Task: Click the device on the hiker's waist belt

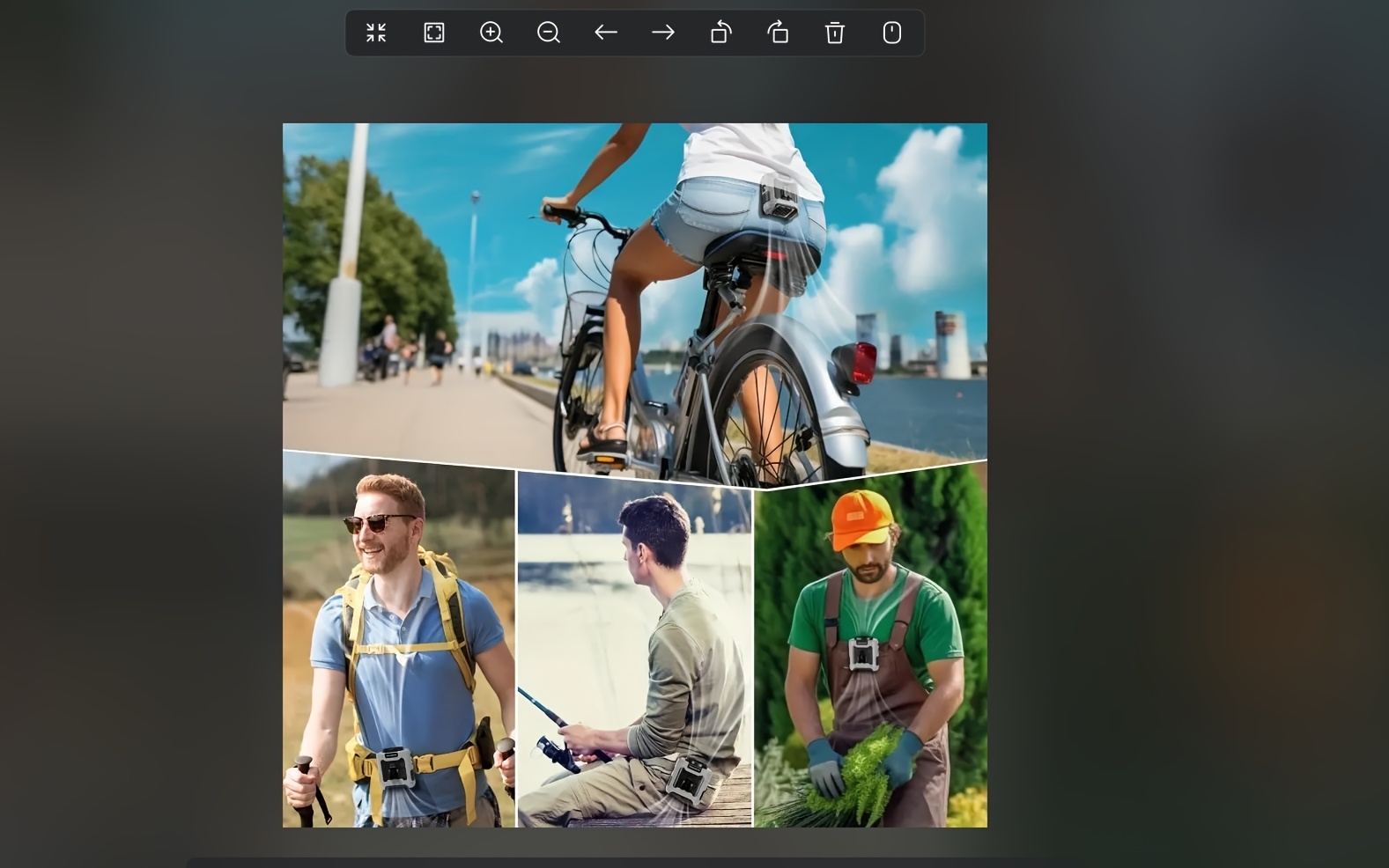Action: coord(395,768)
